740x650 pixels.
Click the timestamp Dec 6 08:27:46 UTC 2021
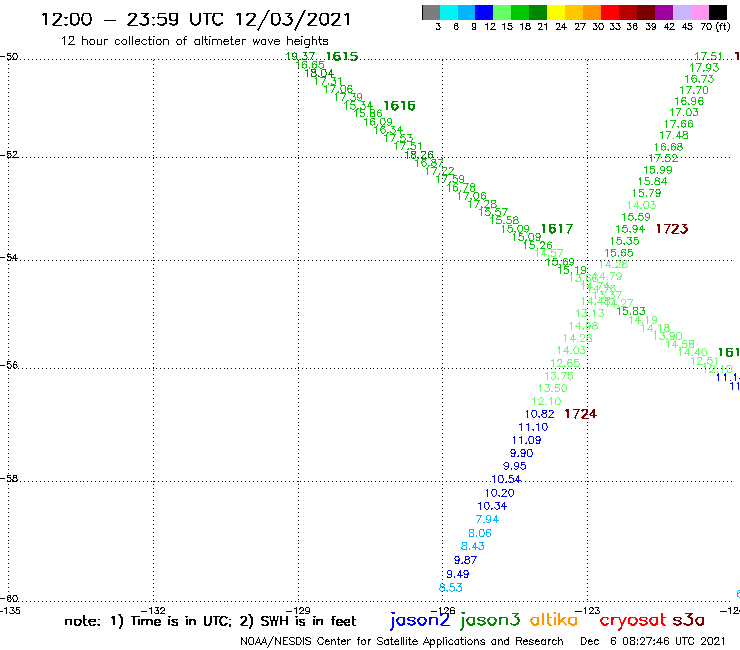[x=652, y=641]
